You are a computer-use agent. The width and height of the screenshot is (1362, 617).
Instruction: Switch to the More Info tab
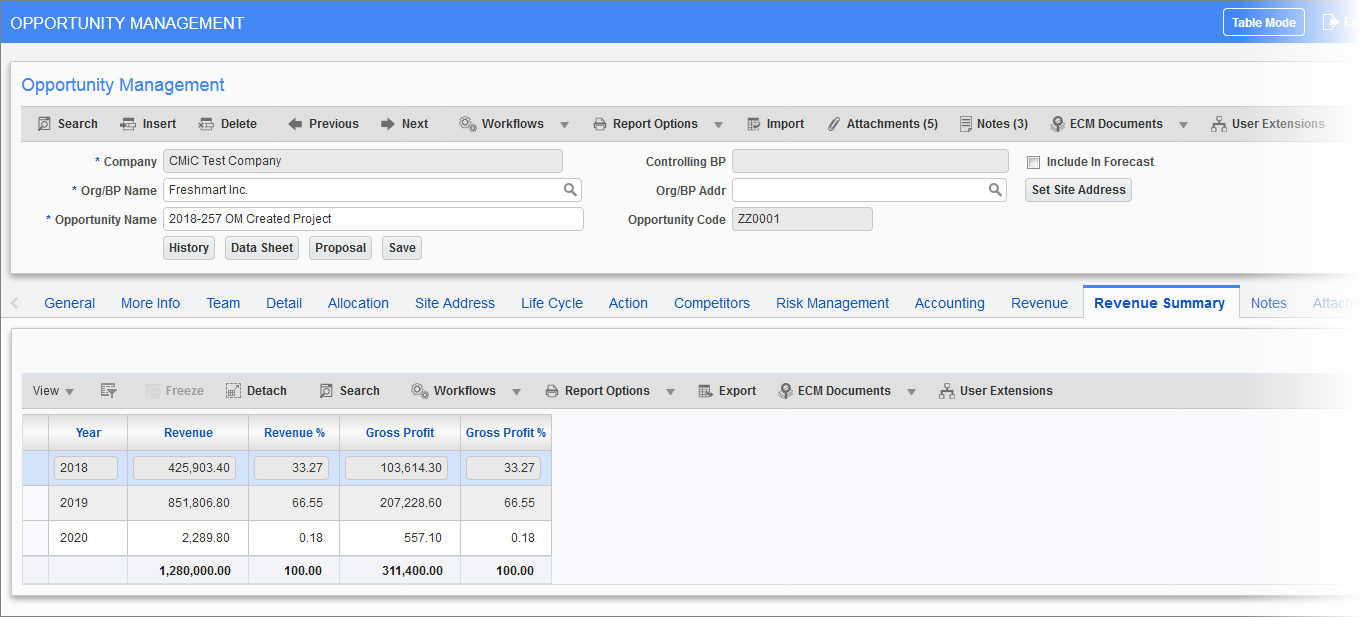tap(151, 303)
